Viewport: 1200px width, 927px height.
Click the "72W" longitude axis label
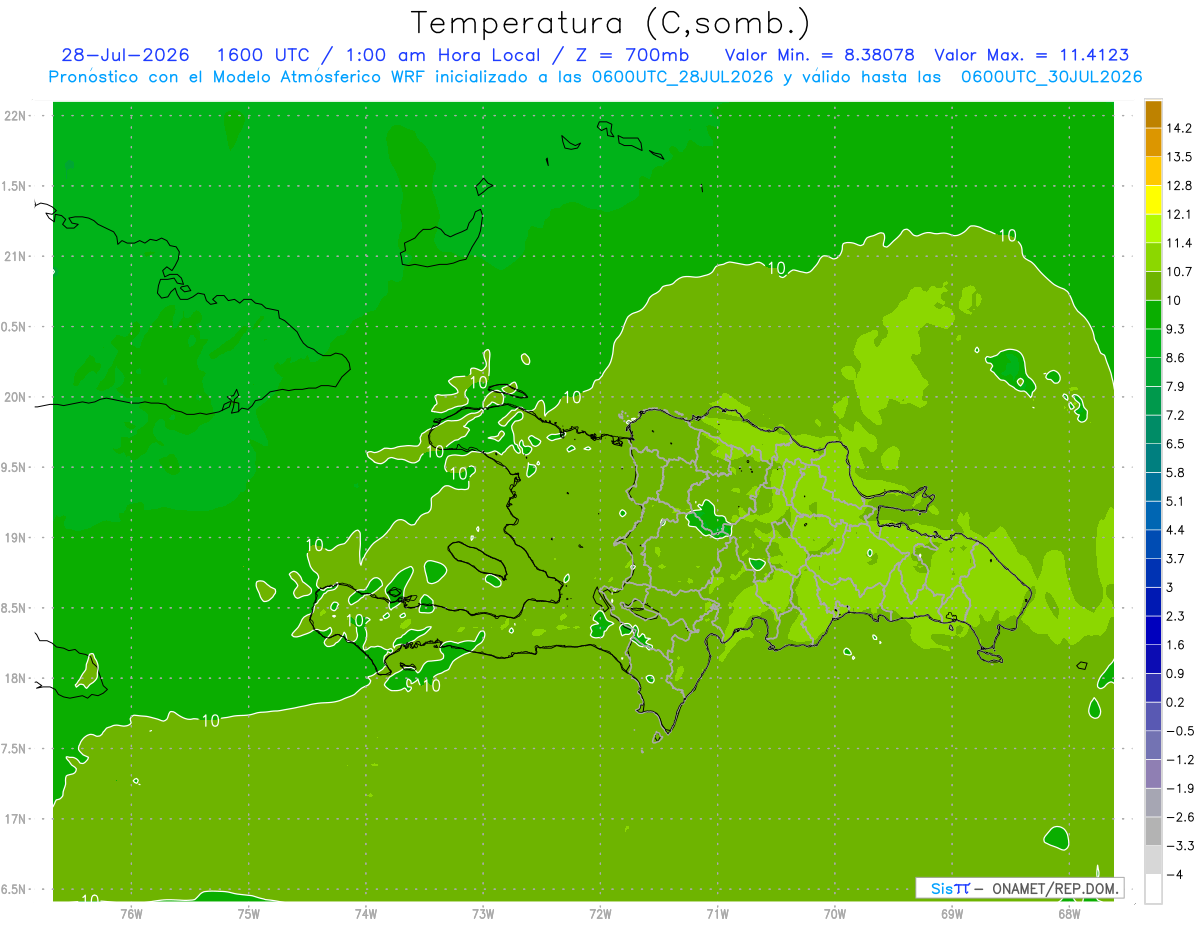pos(601,913)
